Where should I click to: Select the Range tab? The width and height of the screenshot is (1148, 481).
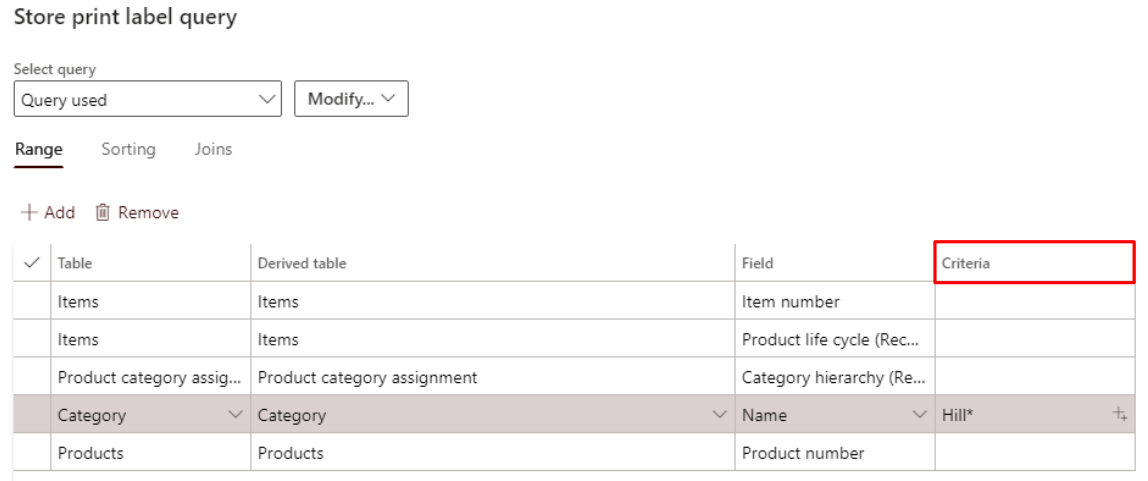pos(39,150)
